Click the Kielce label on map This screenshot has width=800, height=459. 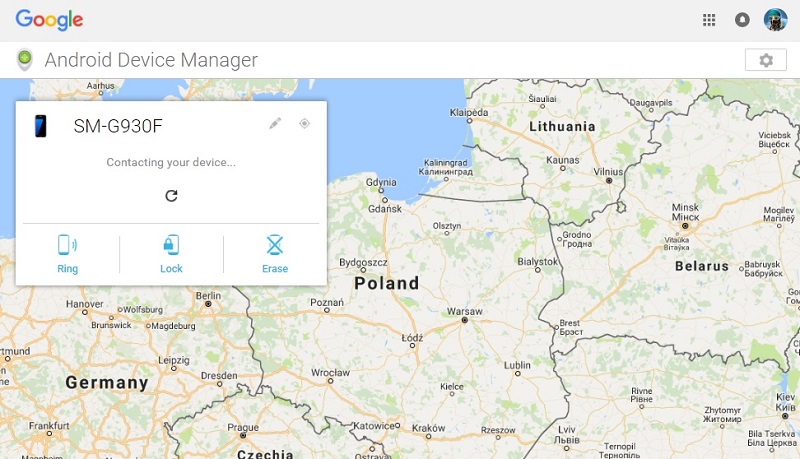tap(452, 387)
